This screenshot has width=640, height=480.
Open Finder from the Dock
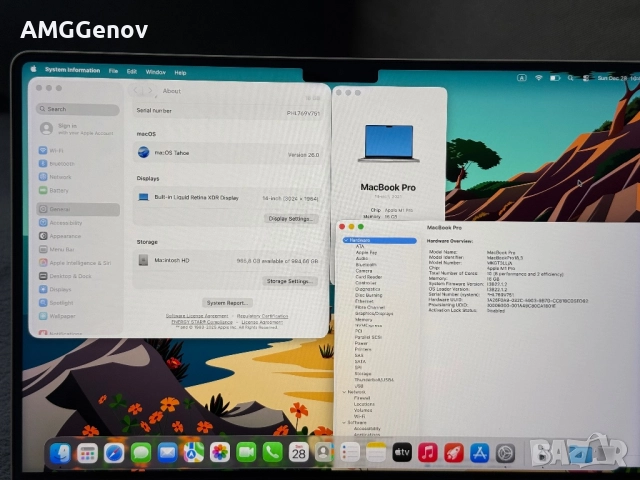click(60, 453)
